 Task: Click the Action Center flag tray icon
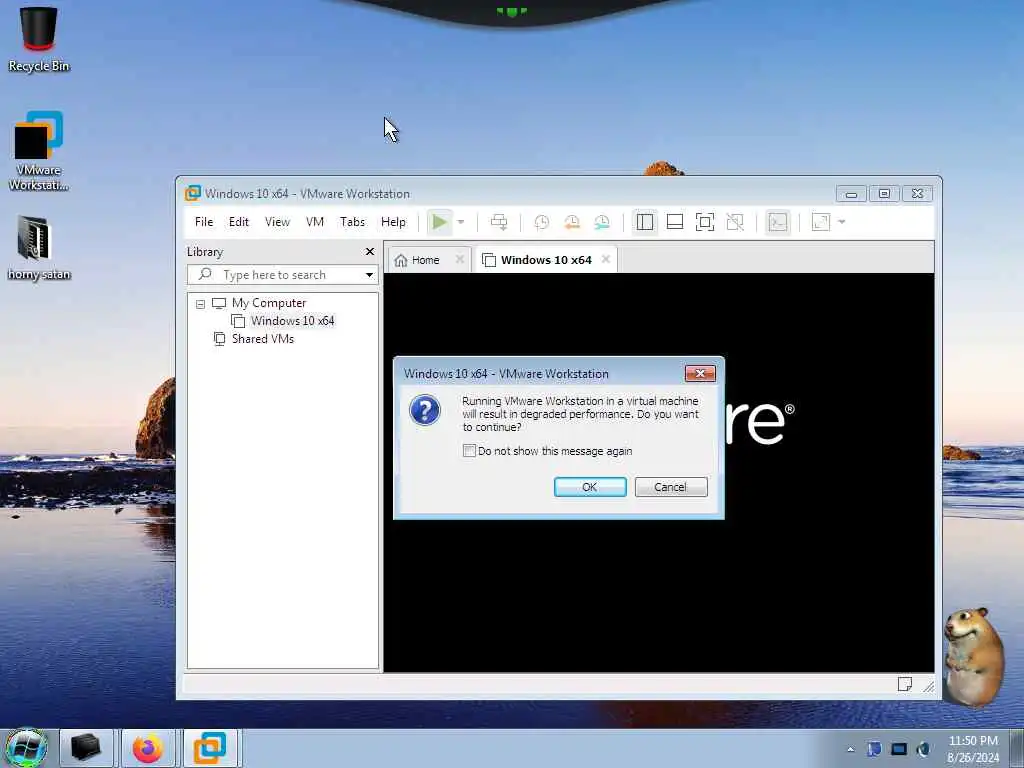(874, 749)
